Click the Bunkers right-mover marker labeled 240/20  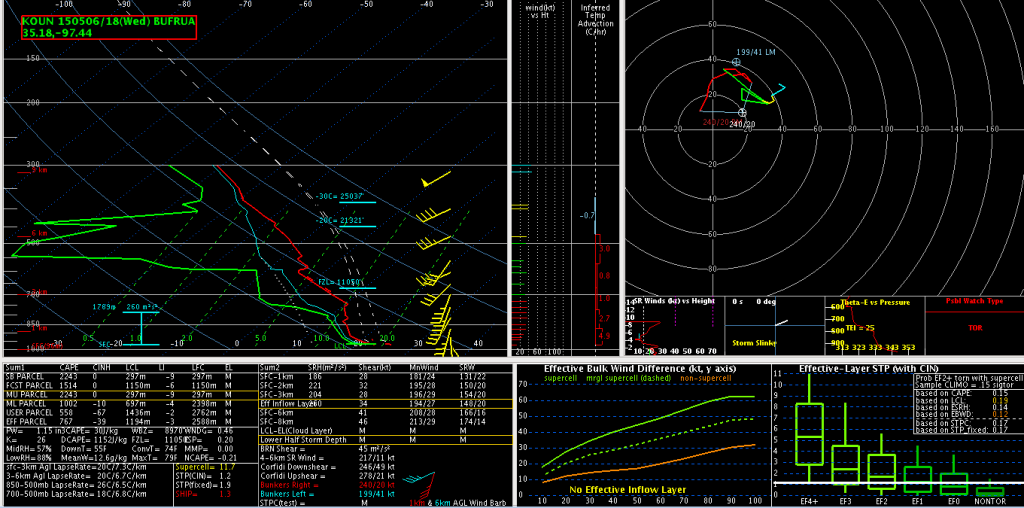coord(742,112)
